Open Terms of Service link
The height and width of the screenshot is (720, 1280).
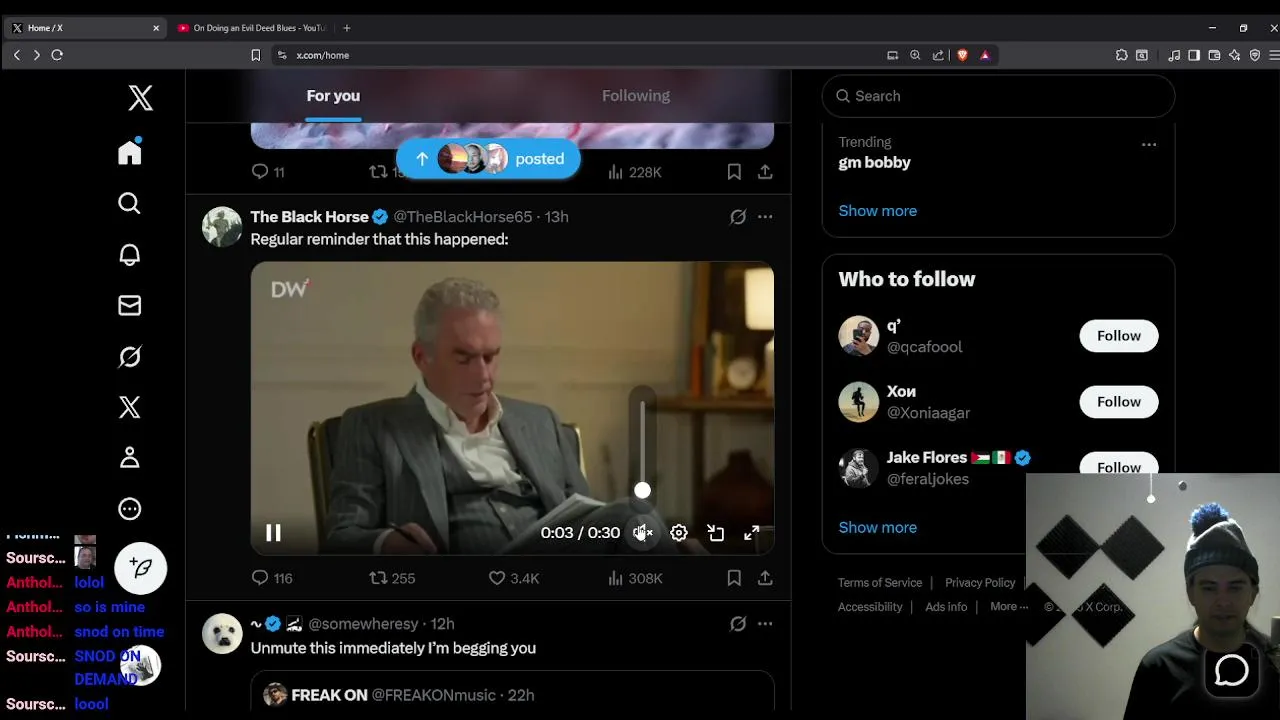(x=880, y=583)
